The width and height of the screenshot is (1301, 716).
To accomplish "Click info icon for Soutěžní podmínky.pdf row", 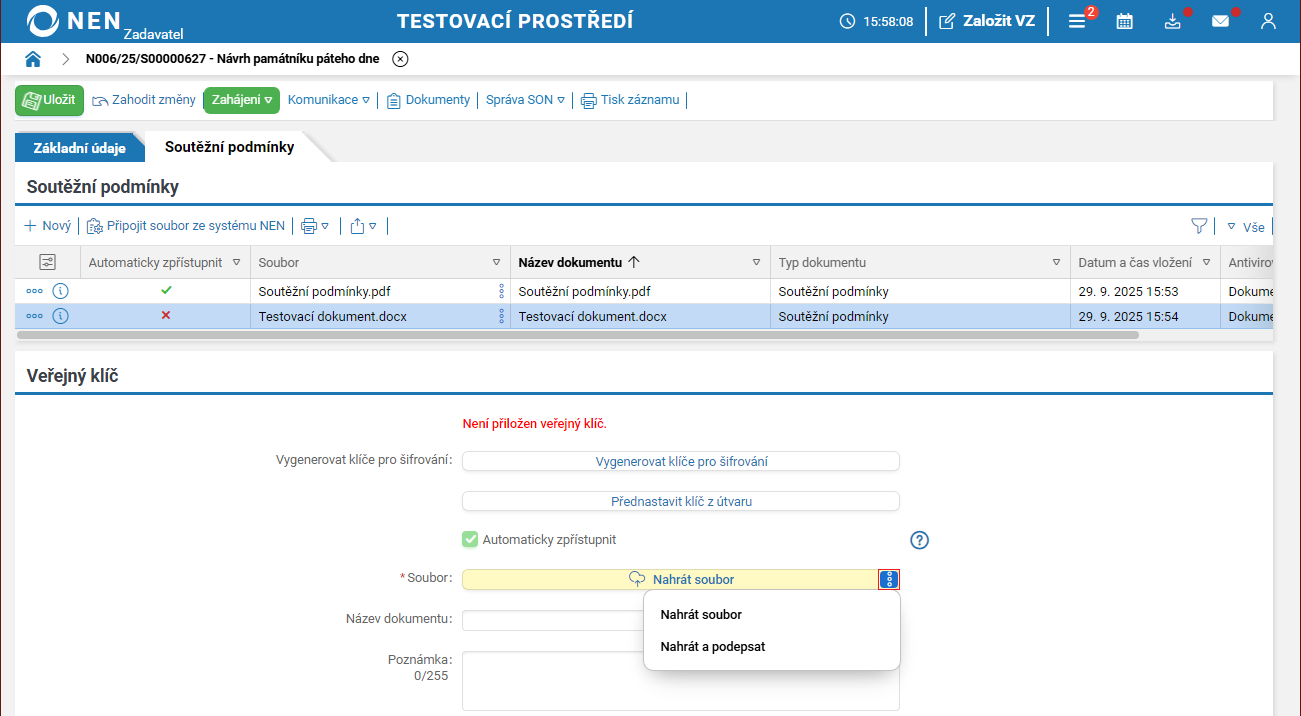I will click(60, 292).
